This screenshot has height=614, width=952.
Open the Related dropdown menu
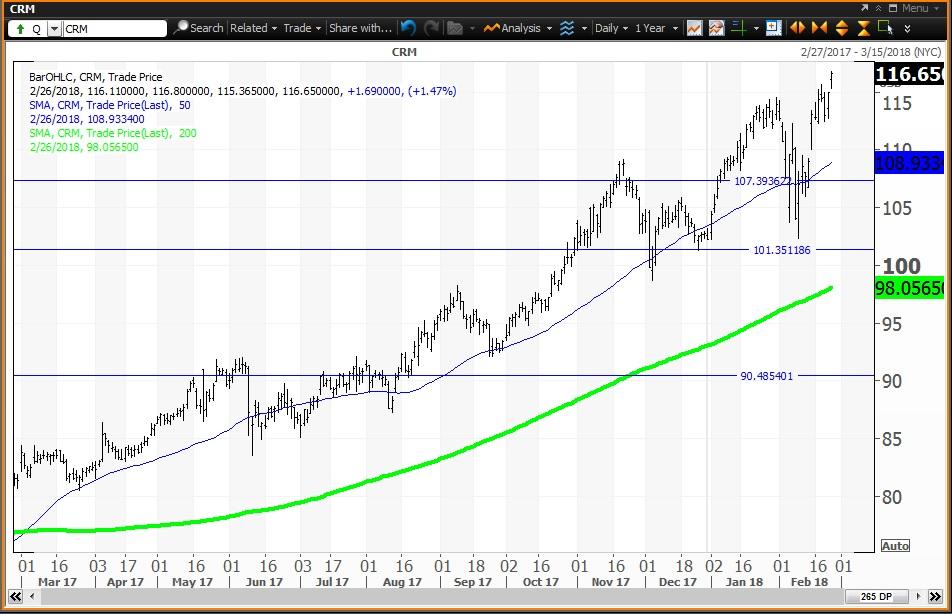[x=253, y=28]
